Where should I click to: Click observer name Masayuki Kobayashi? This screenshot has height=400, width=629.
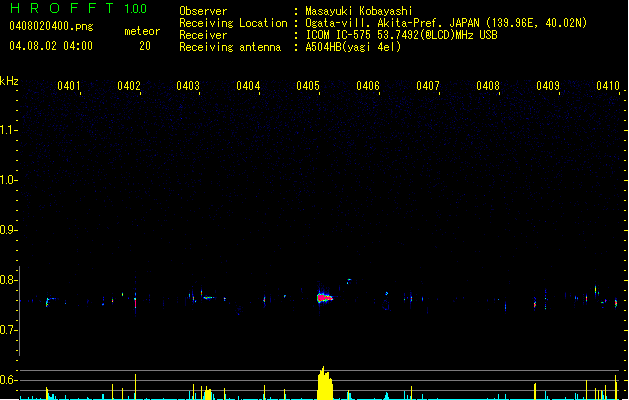pyautogui.click(x=359, y=11)
